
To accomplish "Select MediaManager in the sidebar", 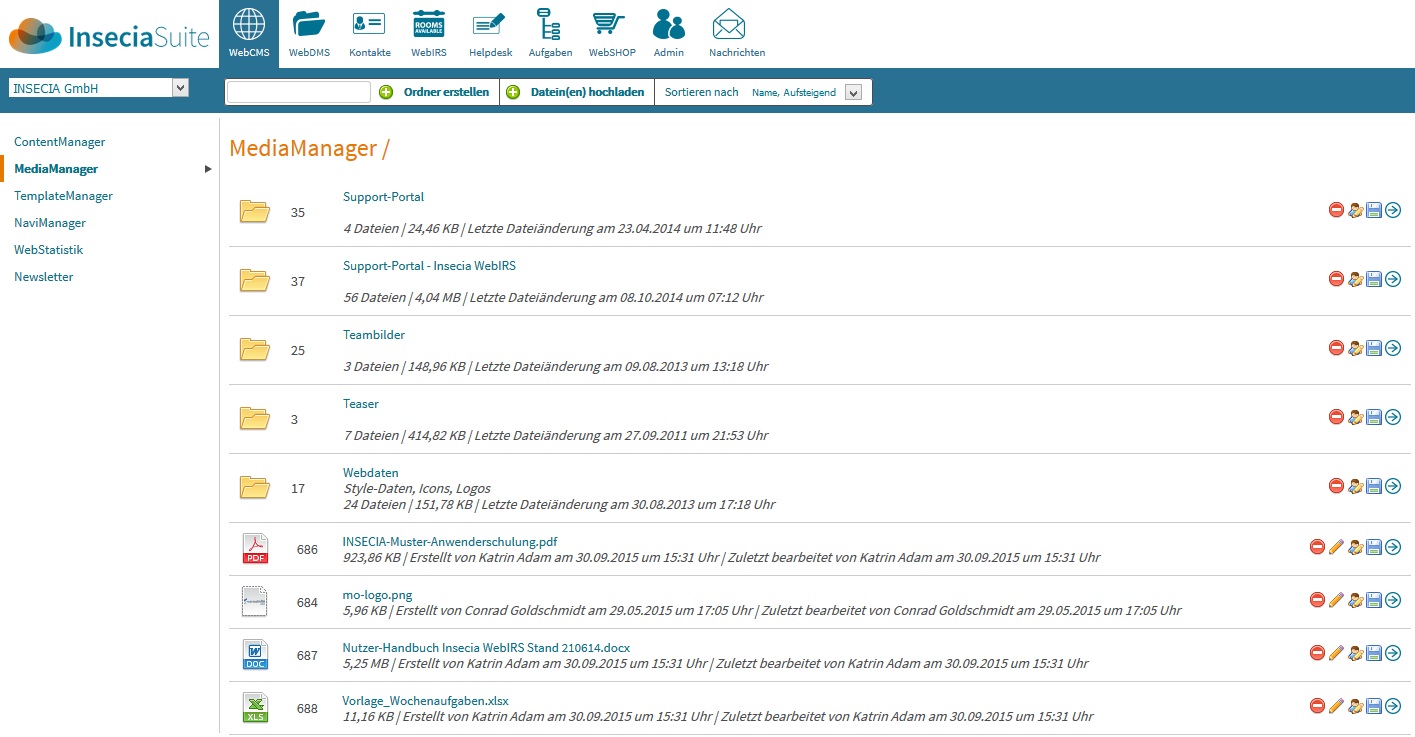I will (x=56, y=169).
